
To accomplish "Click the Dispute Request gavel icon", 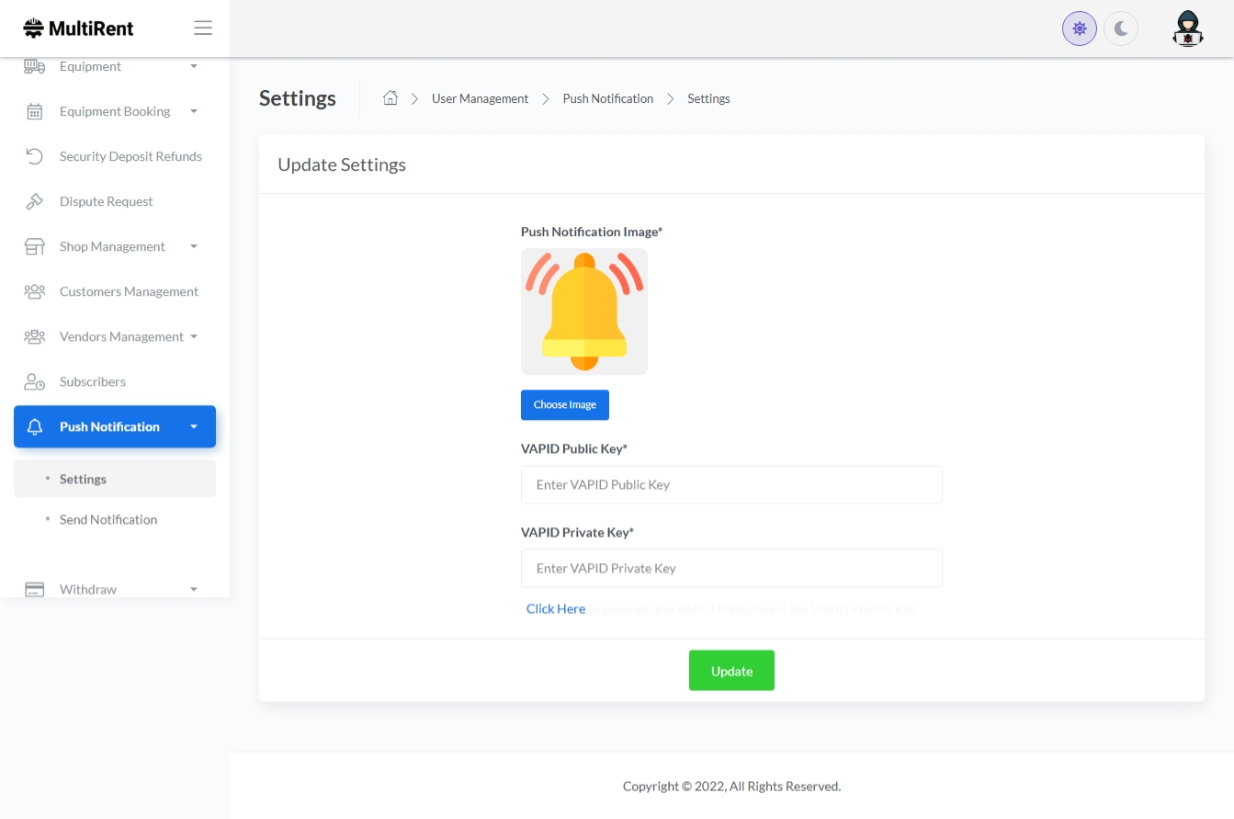I will pyautogui.click(x=34, y=202).
